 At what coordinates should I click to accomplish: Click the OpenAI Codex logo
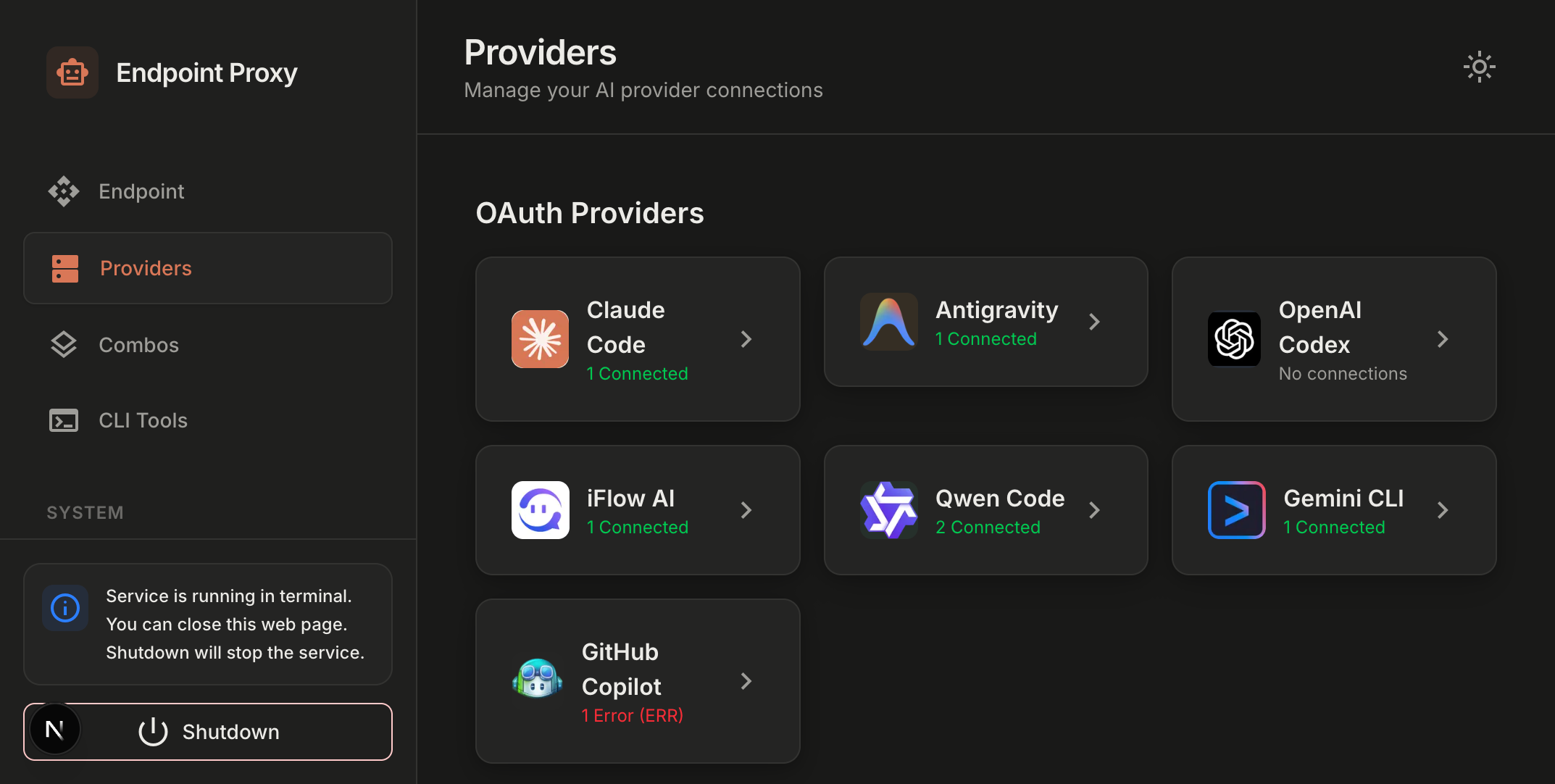coord(1234,339)
